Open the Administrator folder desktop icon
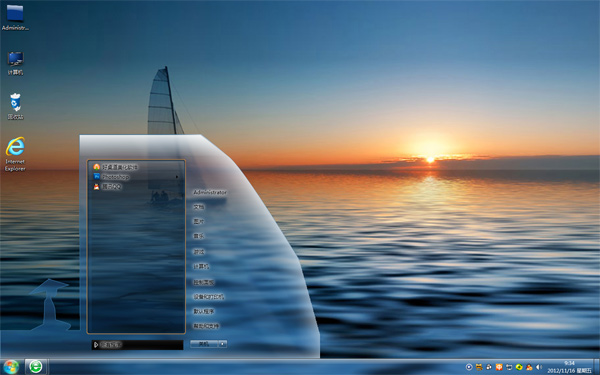Viewport: 600px width, 375px height. [x=15, y=17]
